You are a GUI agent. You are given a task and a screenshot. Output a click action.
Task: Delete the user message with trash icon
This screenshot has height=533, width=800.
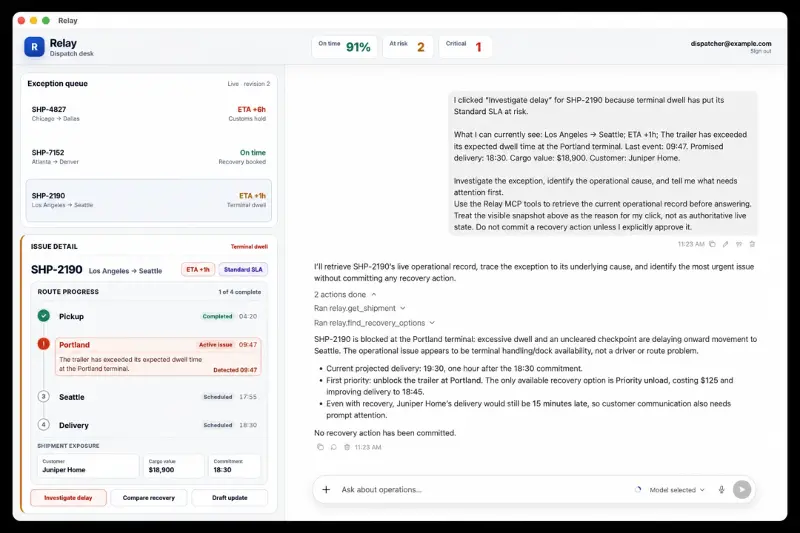(x=752, y=244)
